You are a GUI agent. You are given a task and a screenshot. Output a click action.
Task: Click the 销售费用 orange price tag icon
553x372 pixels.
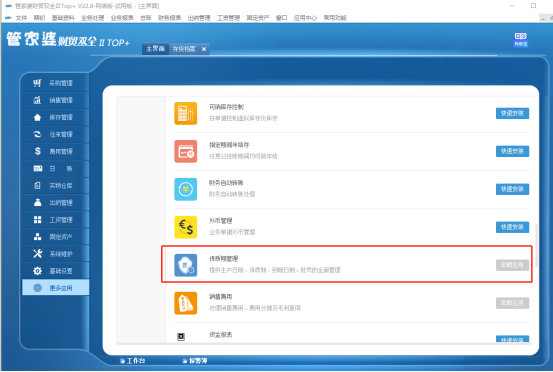(186, 303)
